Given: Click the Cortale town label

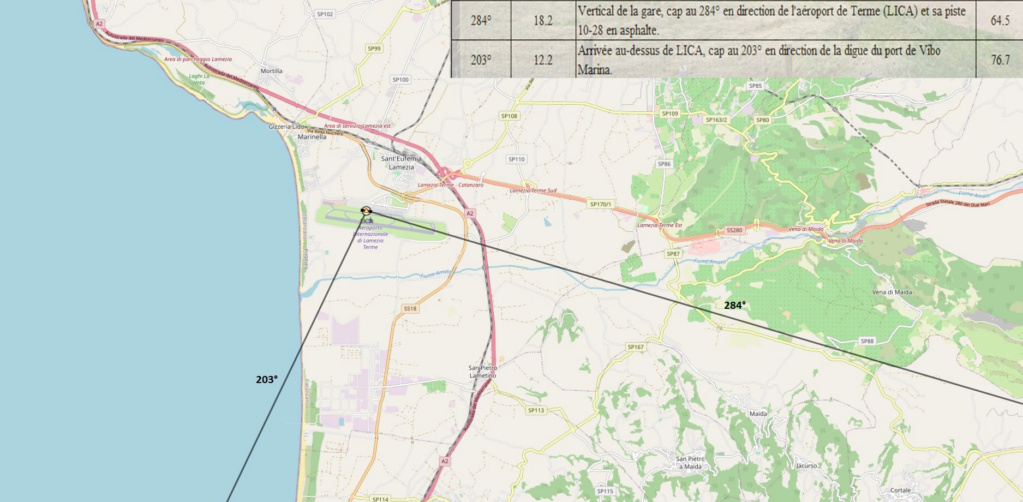Looking at the screenshot, I should click(x=900, y=490).
